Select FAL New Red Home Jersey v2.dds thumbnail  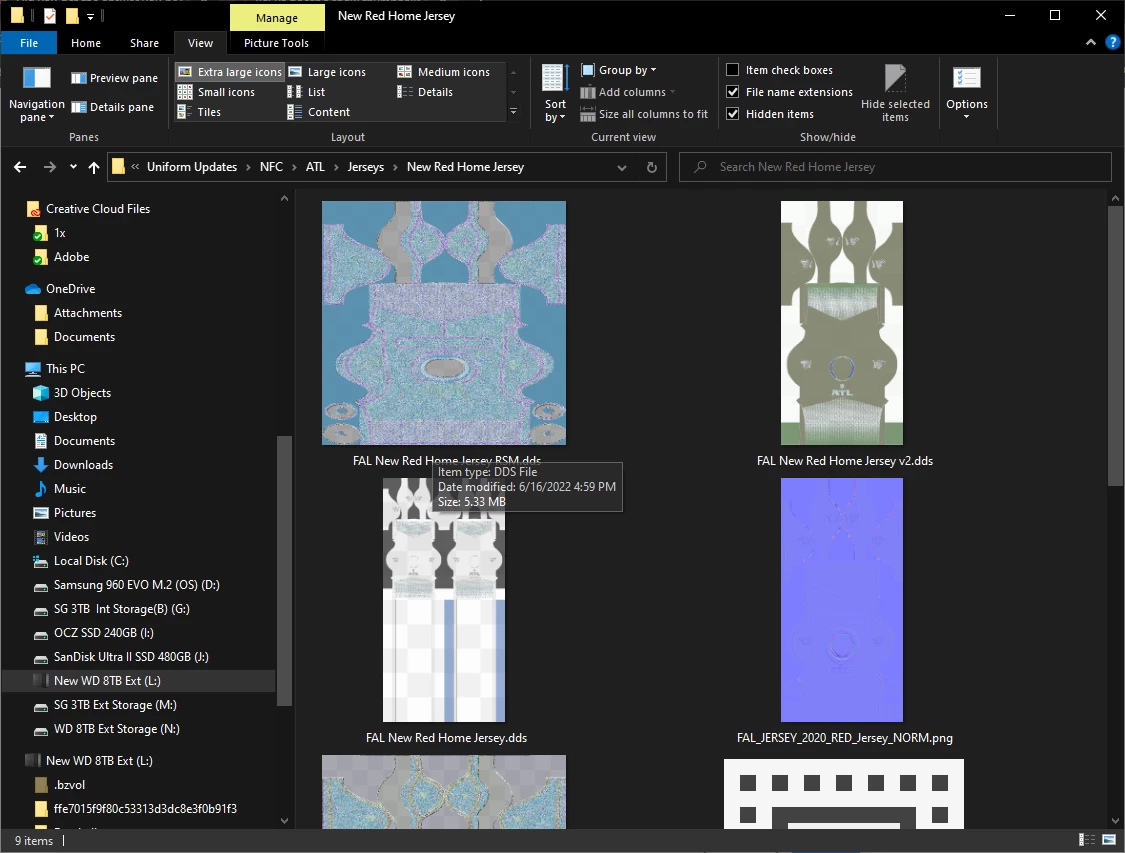click(842, 323)
